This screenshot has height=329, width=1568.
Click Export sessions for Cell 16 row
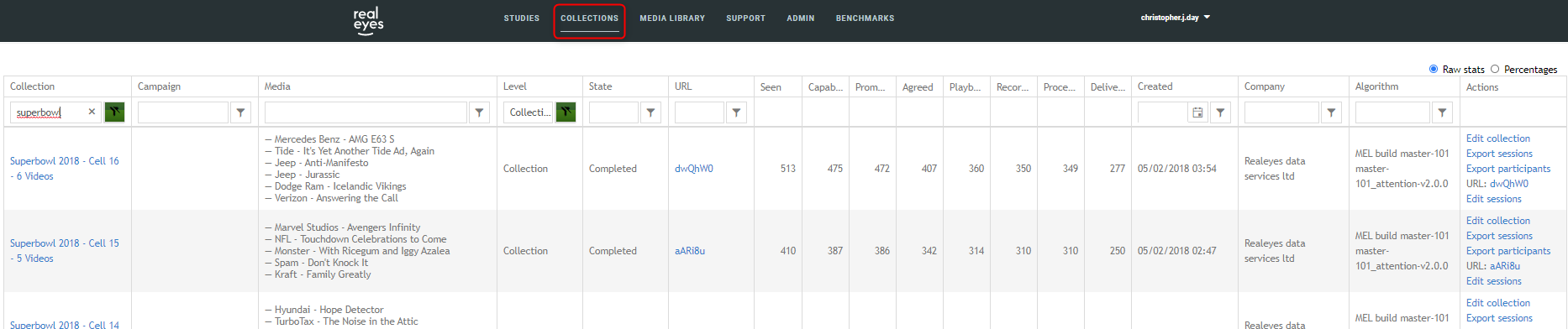tap(1499, 154)
